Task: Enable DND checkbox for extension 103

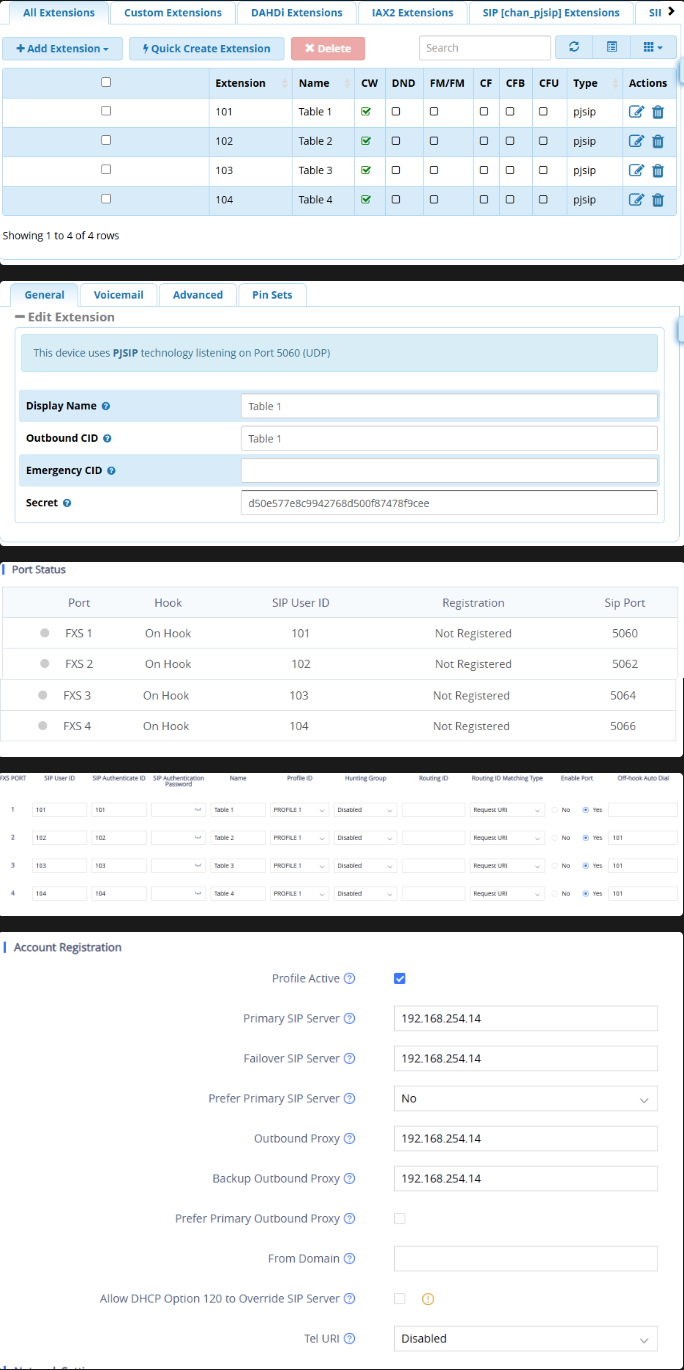Action: pos(396,170)
